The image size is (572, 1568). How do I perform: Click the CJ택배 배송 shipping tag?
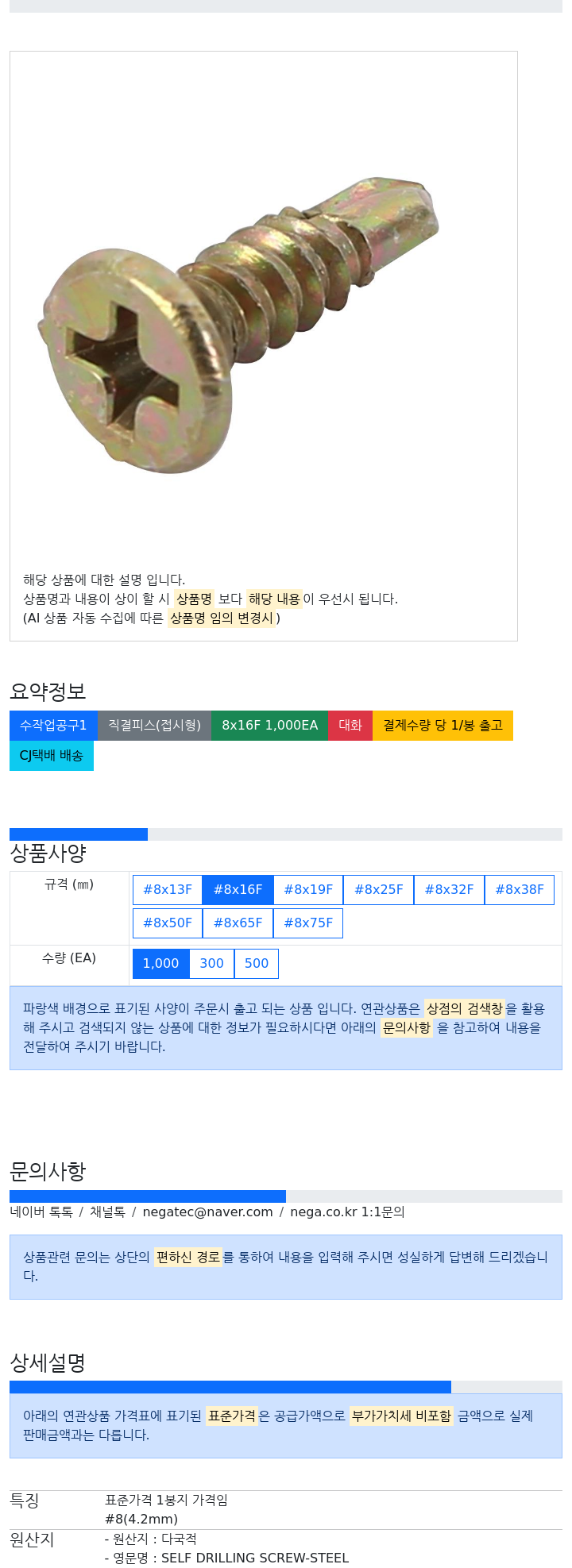(x=52, y=756)
